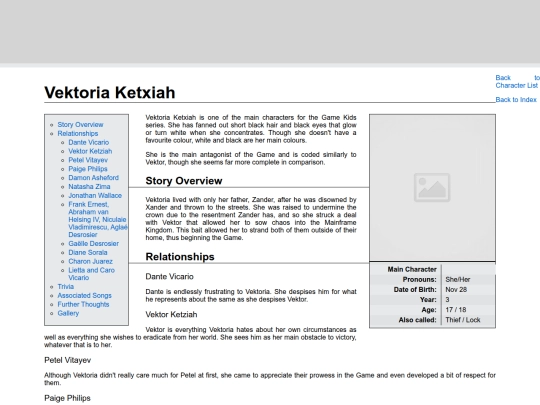The height and width of the screenshot is (405, 540).
Task: Select the Charon Juarez contents link
Action: 91,261
